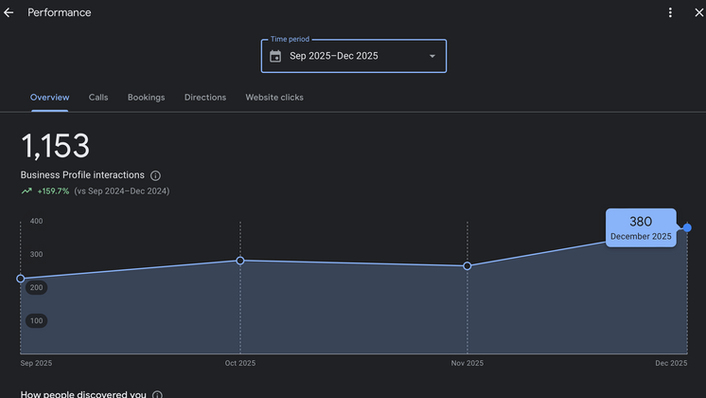Select the October 2025 data point
706x398 pixels.
tap(240, 261)
